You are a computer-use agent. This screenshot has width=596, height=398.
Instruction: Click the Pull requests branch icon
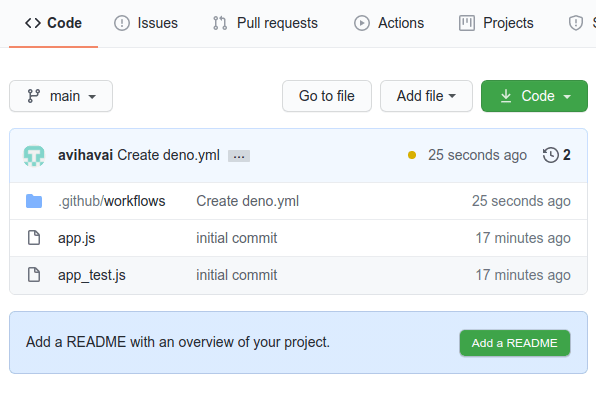220,23
